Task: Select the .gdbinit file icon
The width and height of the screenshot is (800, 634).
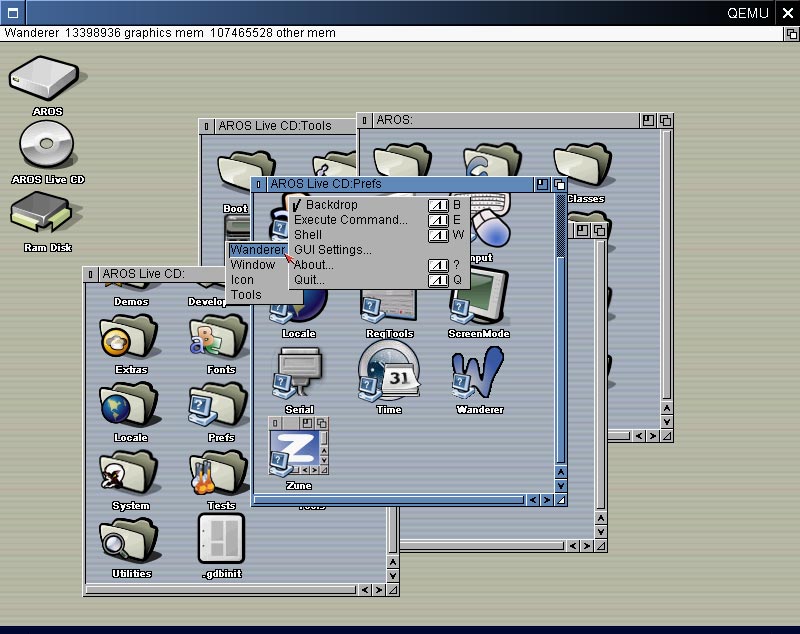Action: pyautogui.click(x=221, y=539)
